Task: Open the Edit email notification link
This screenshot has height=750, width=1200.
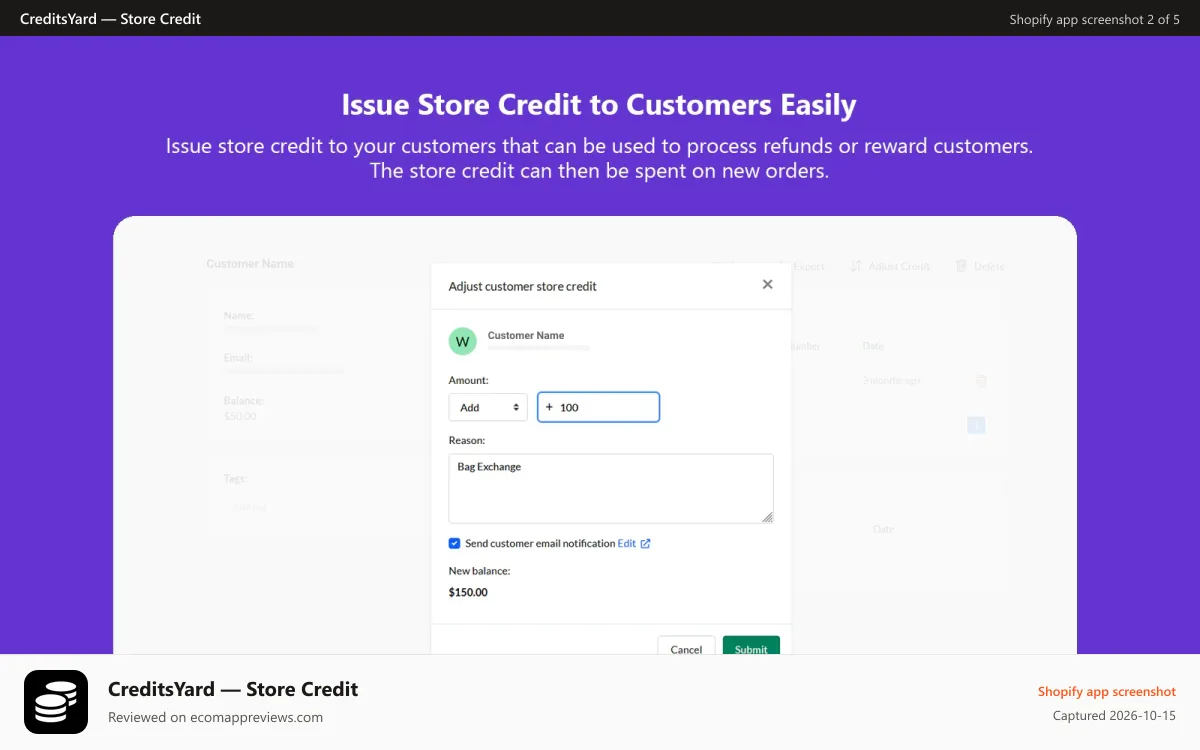Action: click(x=627, y=543)
